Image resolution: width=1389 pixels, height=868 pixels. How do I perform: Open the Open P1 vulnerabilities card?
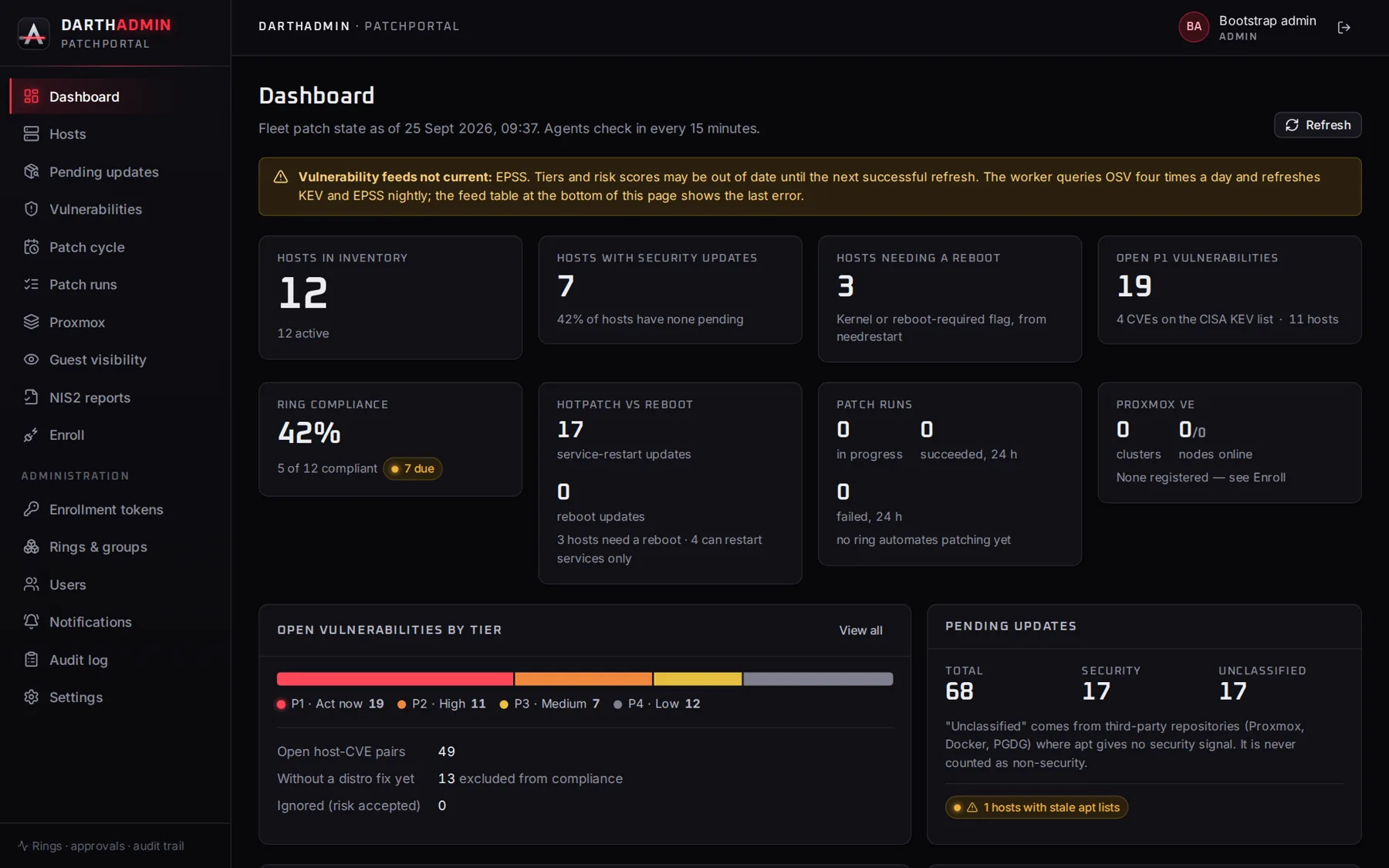pos(1229,289)
